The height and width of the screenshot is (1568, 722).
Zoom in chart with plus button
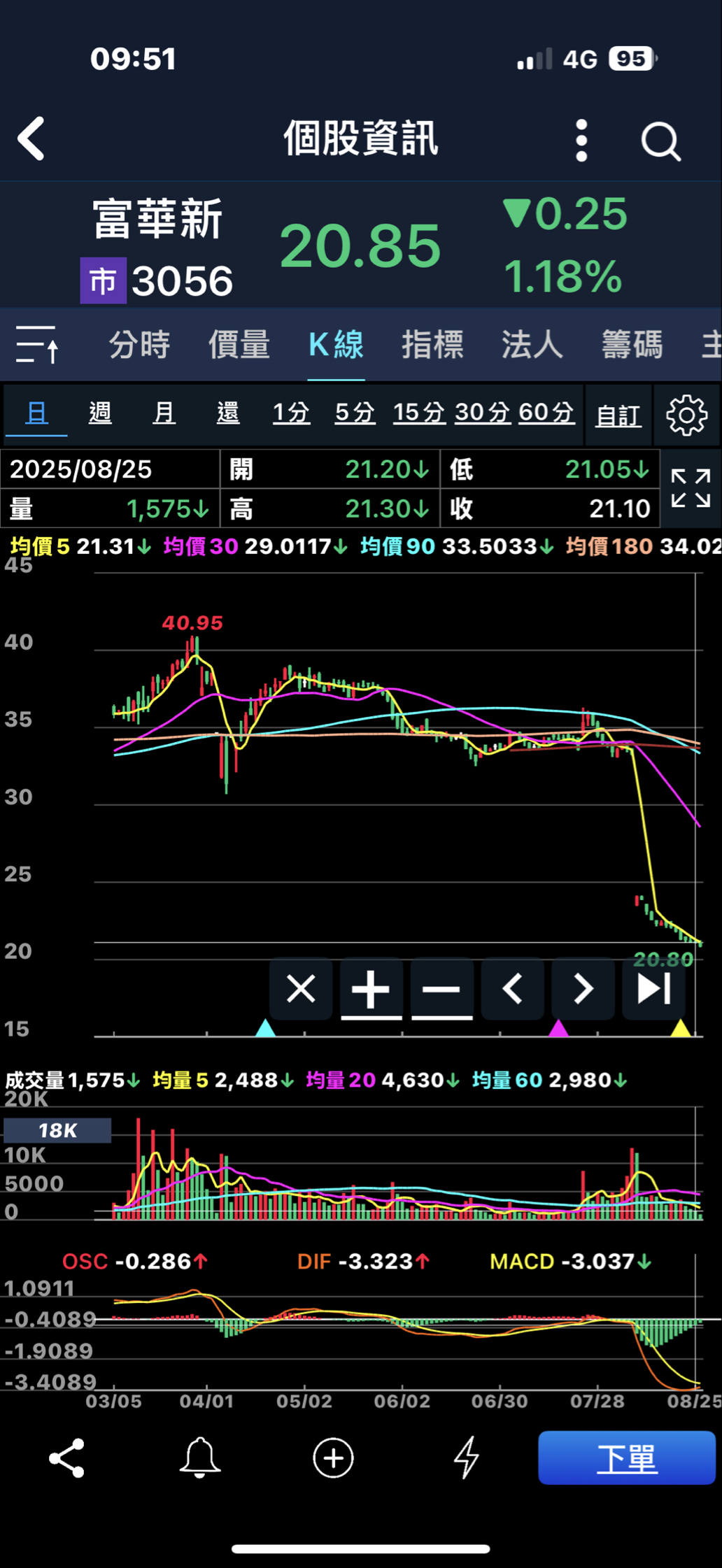click(x=371, y=989)
